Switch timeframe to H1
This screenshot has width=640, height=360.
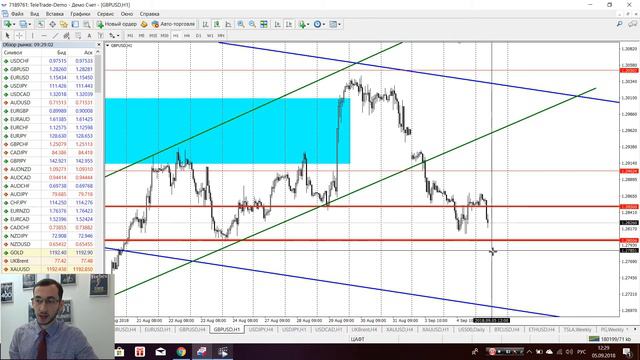(176, 36)
